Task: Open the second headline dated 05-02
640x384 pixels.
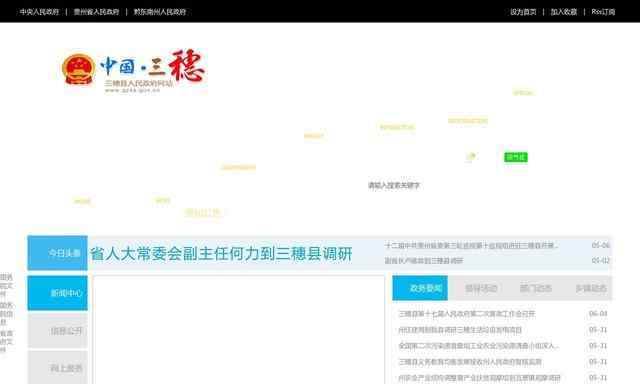Action: point(424,260)
